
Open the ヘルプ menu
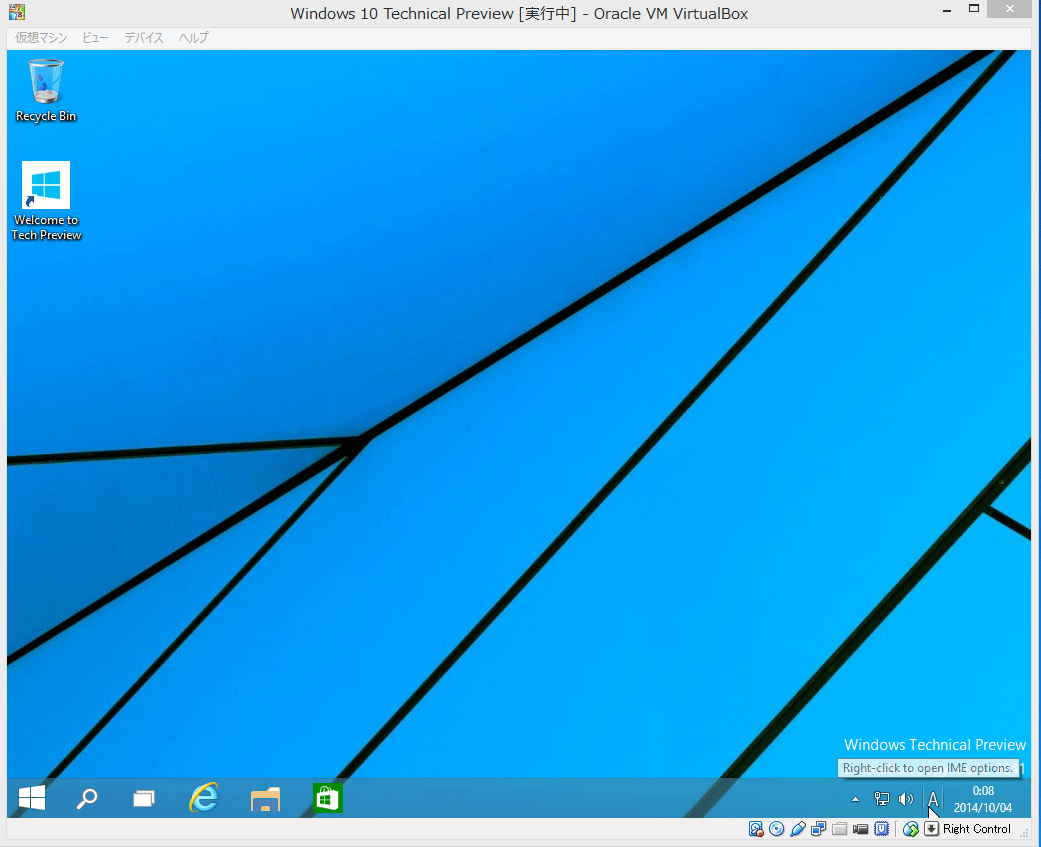[x=193, y=38]
